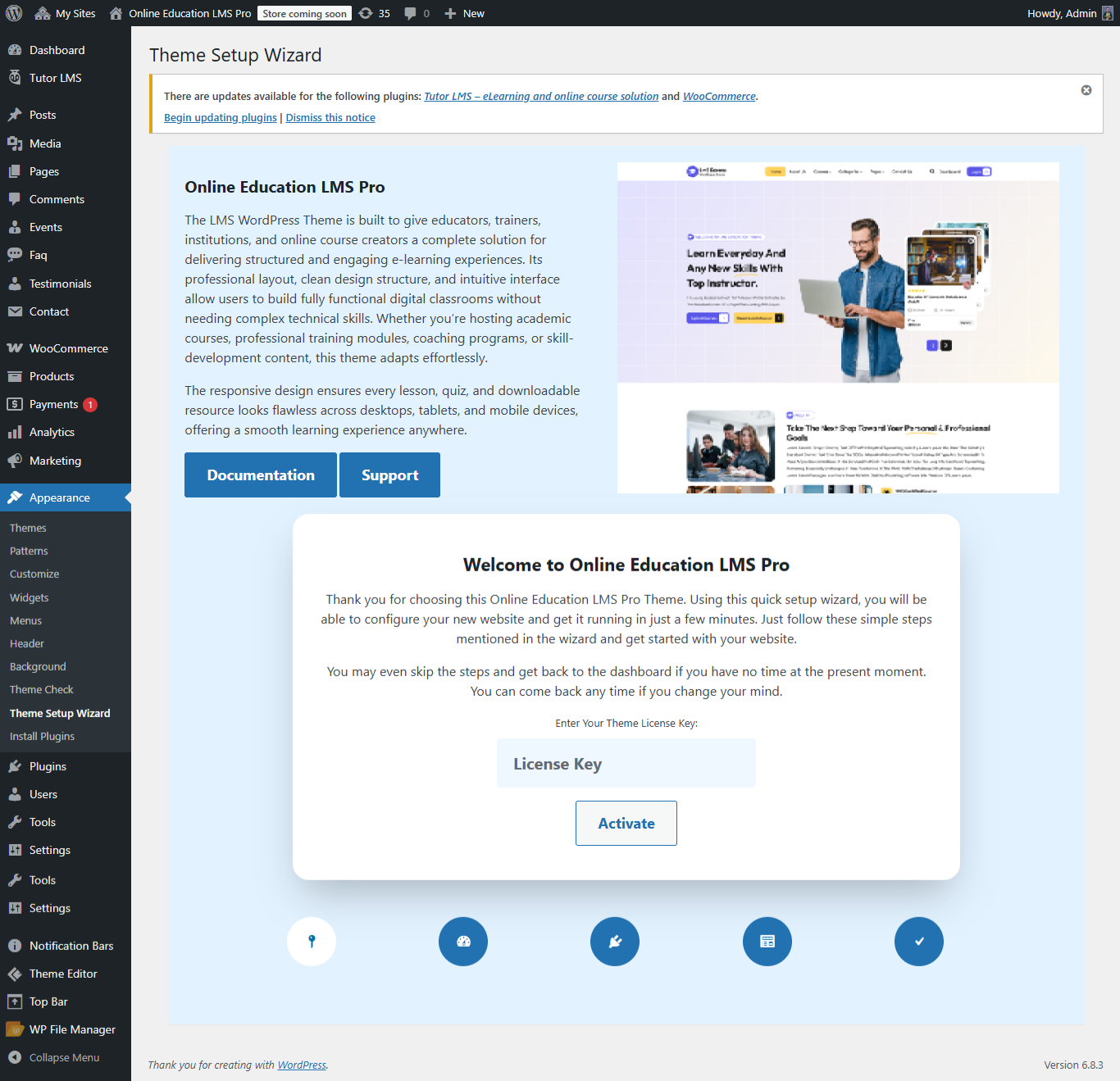Collapse the admin sidebar menu
Screen dimensions: 1120x1081
point(57,1057)
